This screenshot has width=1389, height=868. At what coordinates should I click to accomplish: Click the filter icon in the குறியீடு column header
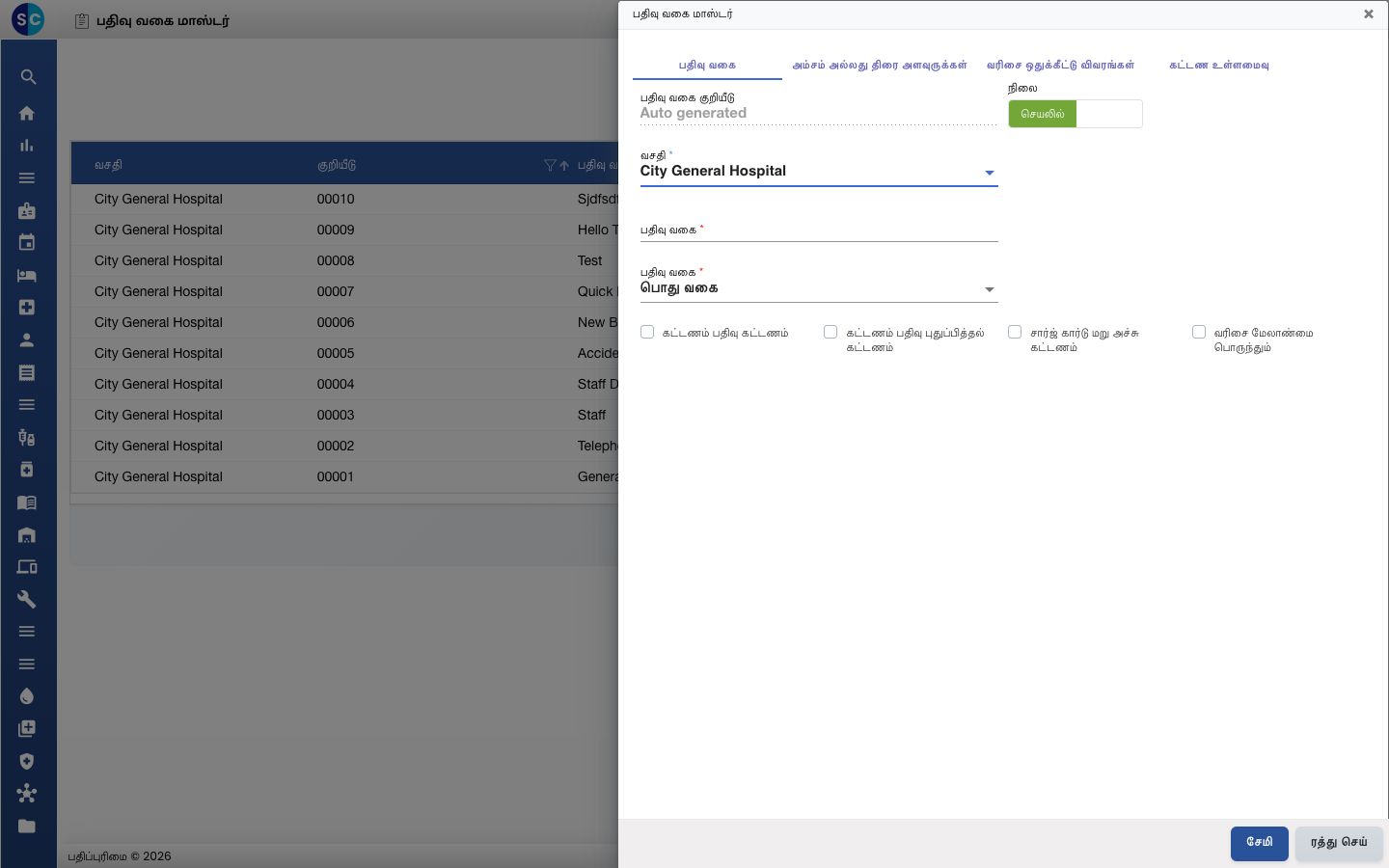(x=550, y=165)
